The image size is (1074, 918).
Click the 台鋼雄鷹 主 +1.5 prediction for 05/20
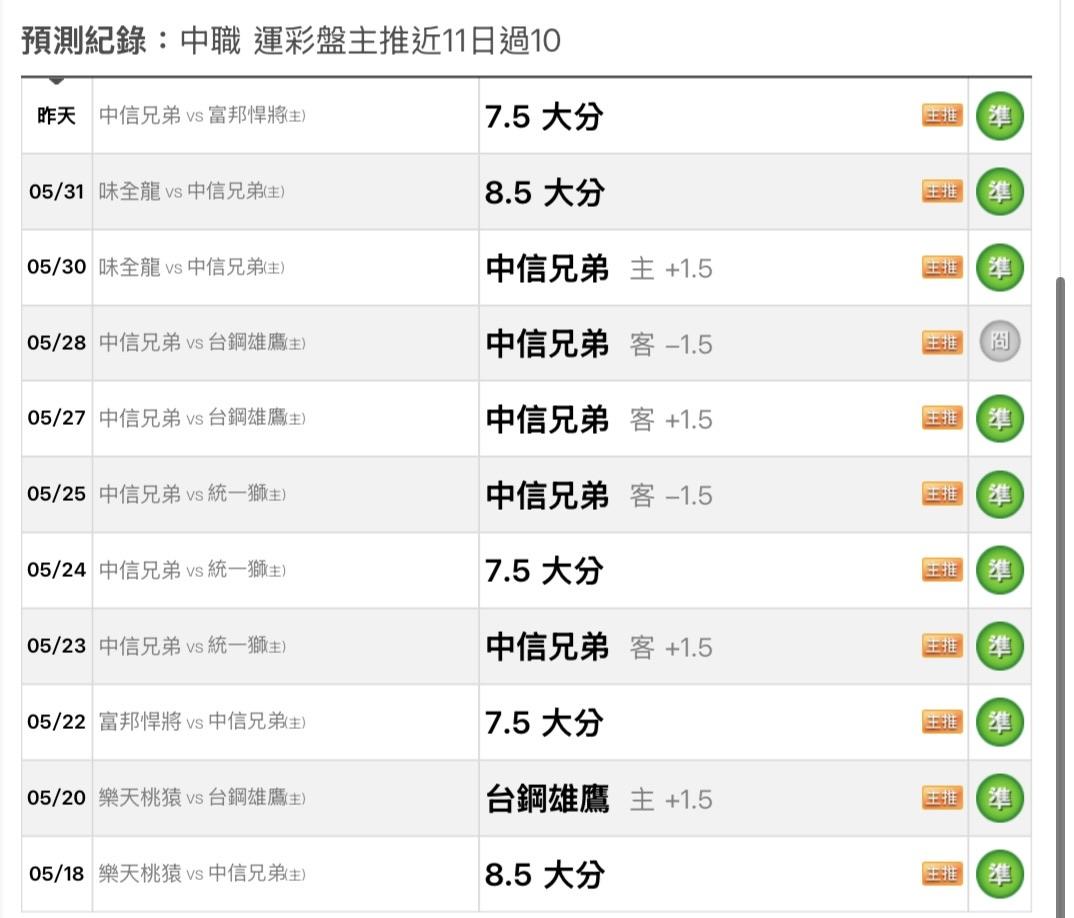pyautogui.click(x=599, y=799)
